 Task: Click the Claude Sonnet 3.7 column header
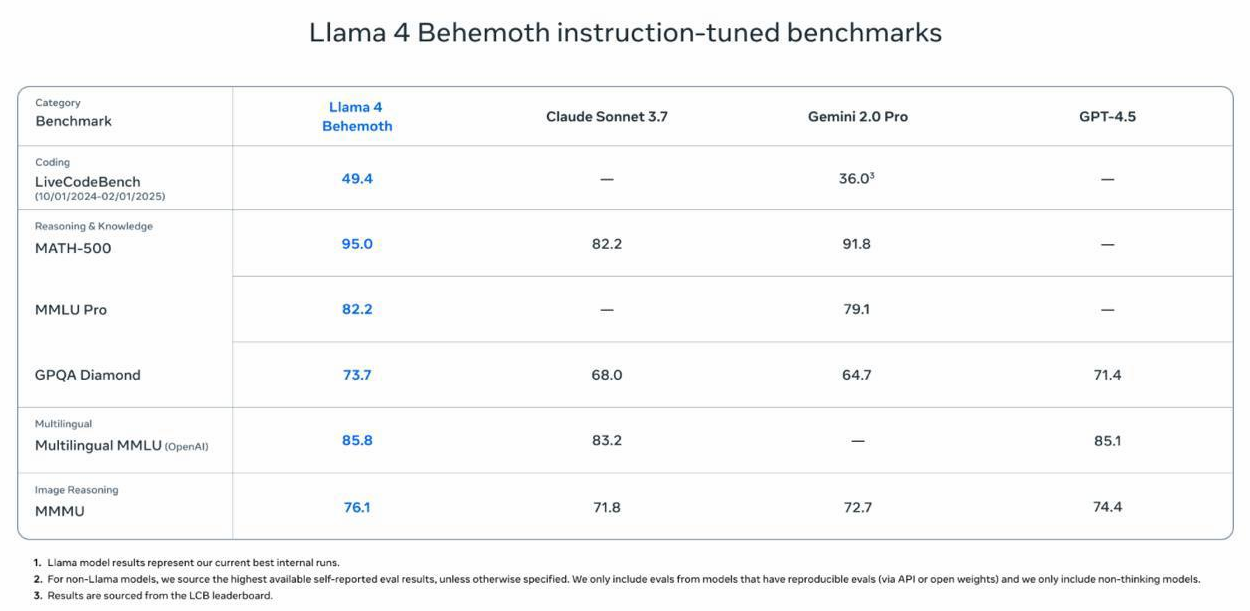pyautogui.click(x=606, y=117)
